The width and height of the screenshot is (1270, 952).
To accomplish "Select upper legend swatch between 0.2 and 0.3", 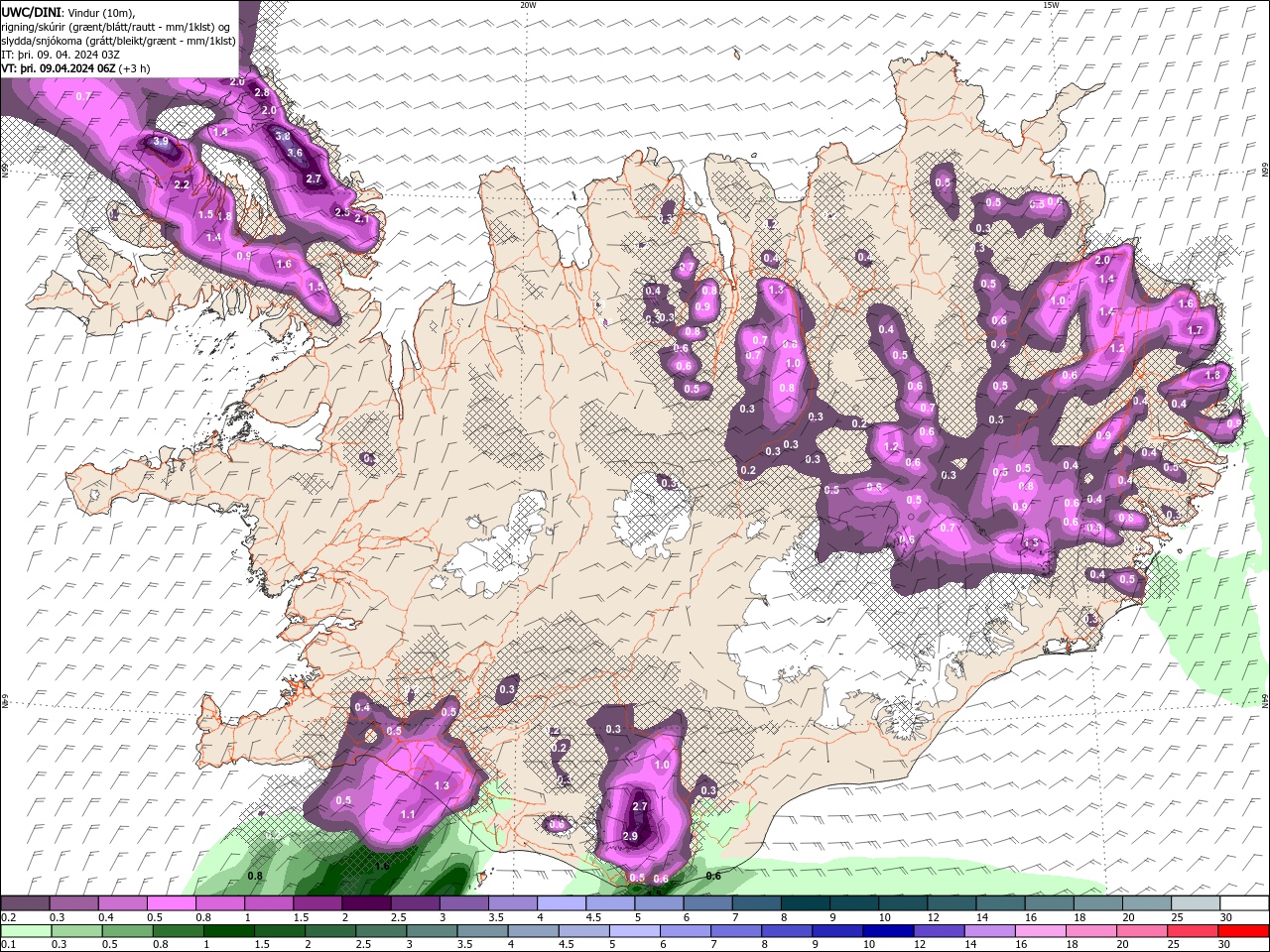I will pyautogui.click(x=26, y=903).
